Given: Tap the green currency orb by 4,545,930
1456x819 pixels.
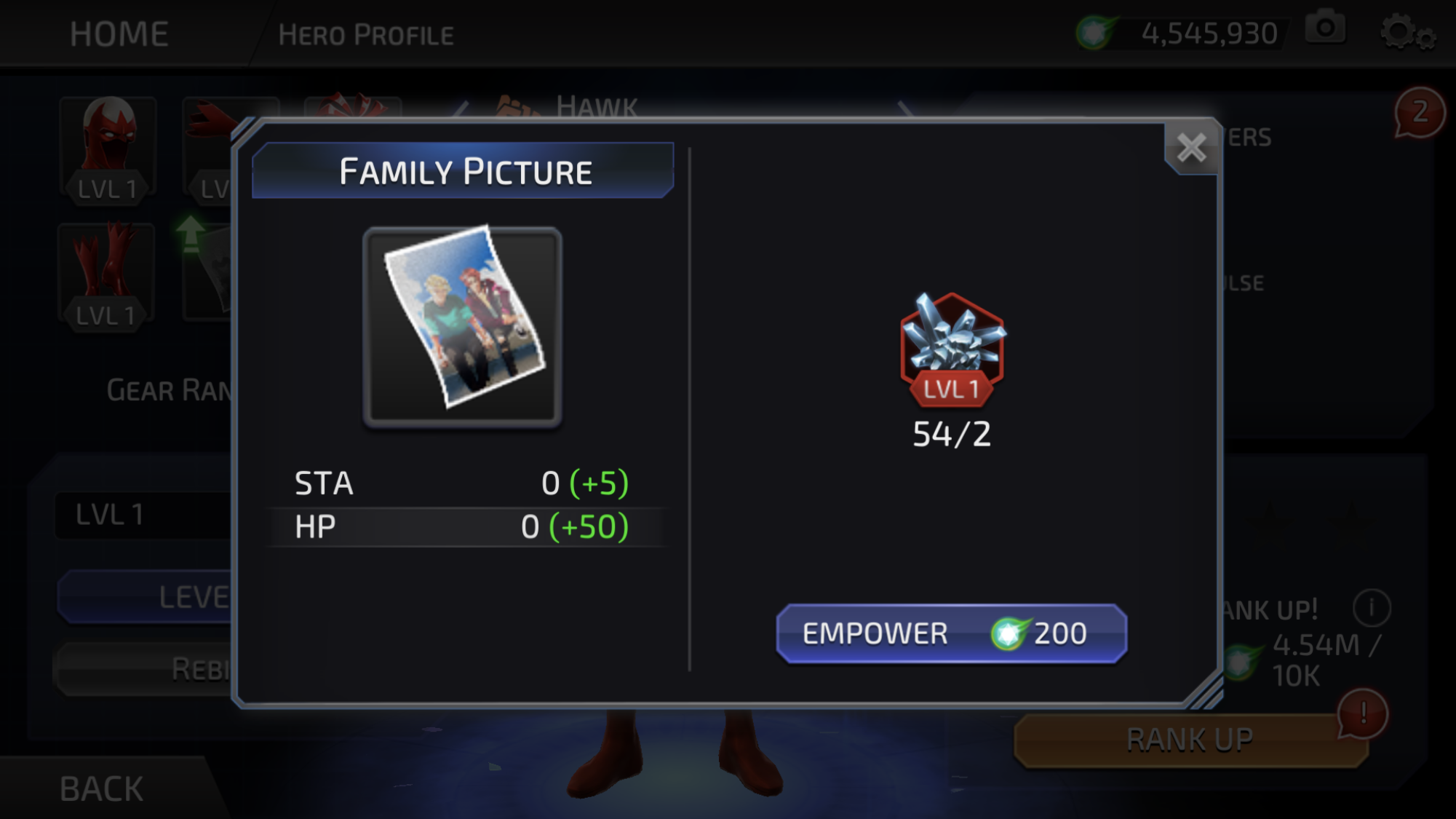Looking at the screenshot, I should [x=1095, y=32].
